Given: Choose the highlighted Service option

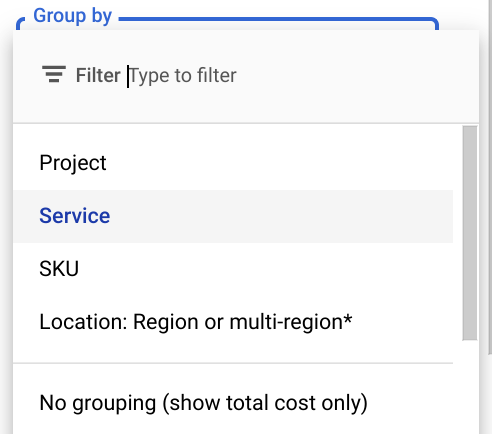Looking at the screenshot, I should pos(233,216).
